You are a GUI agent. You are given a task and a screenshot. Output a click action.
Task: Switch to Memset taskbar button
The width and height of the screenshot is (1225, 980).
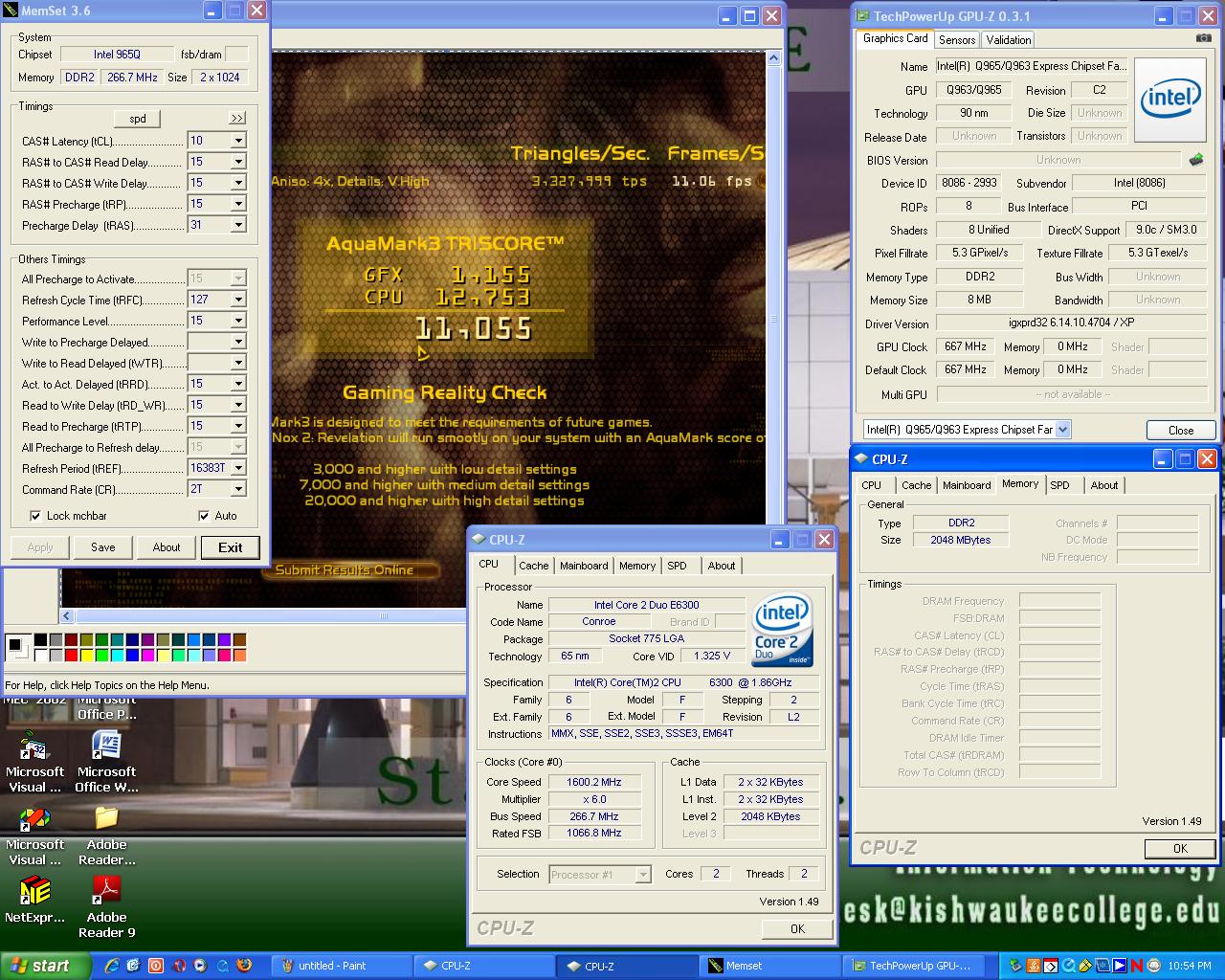[771, 966]
